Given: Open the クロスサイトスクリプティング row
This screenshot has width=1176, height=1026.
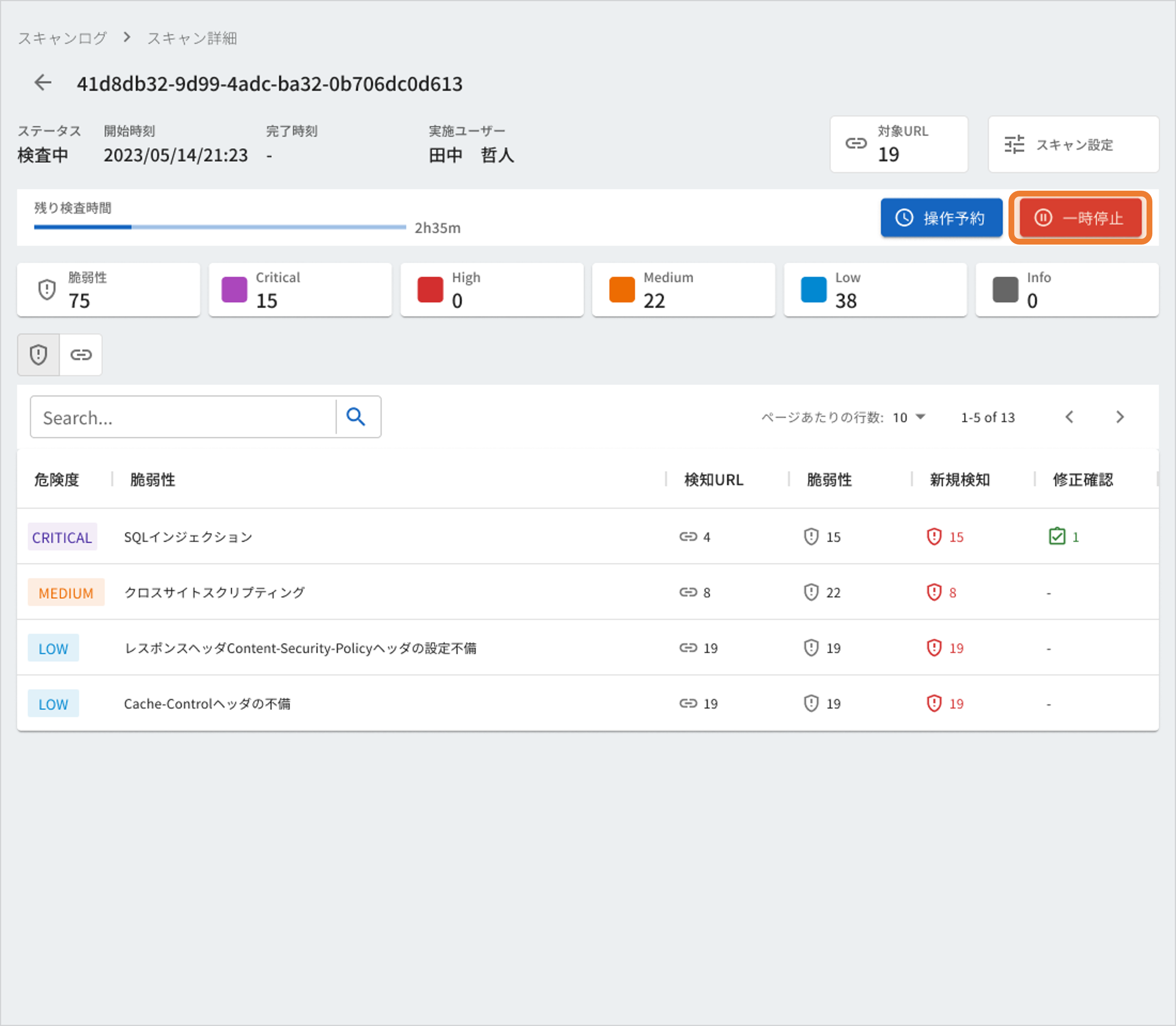Looking at the screenshot, I should [x=588, y=592].
